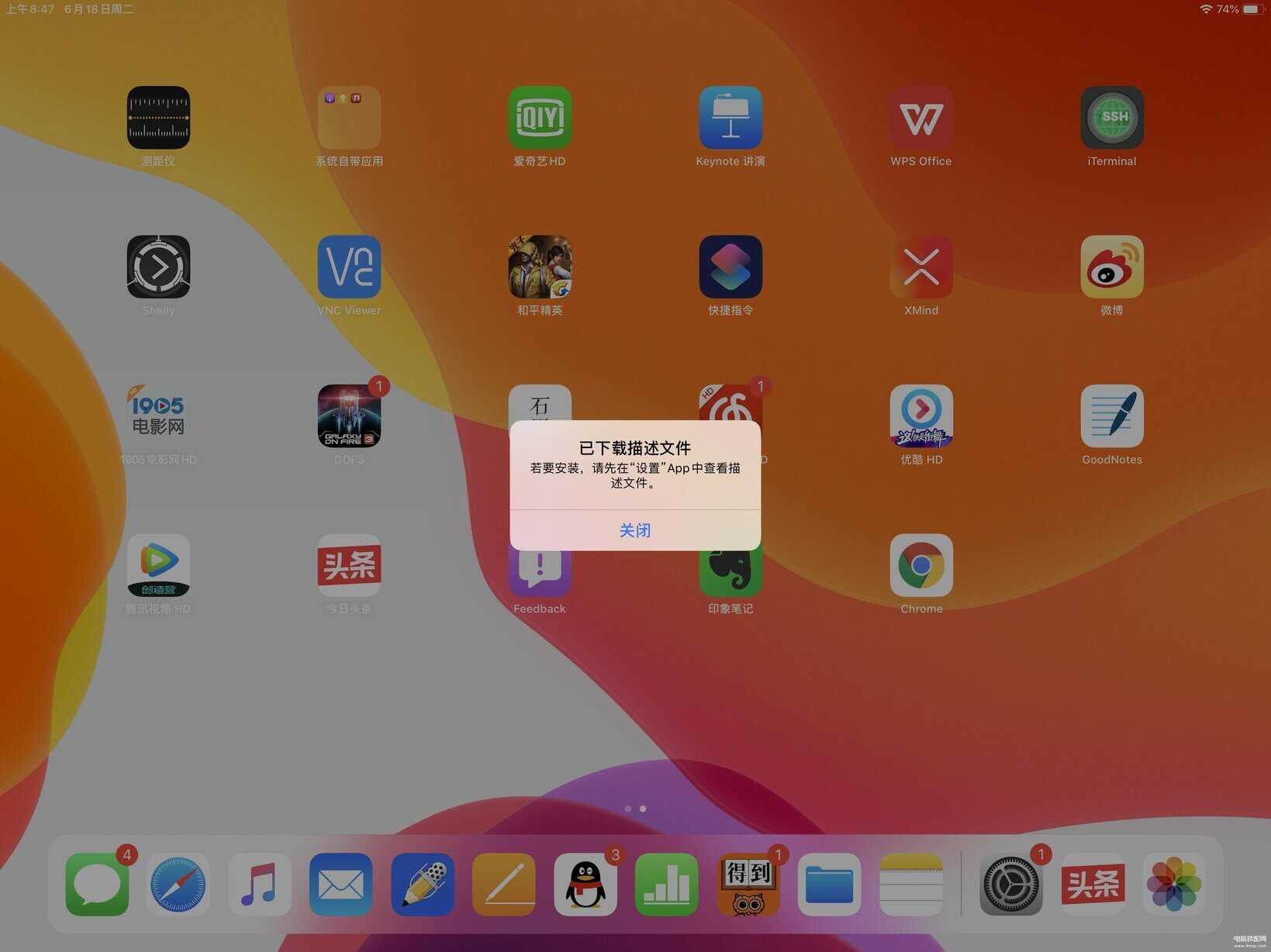
Task: Open the 微博 Weibo app
Action: 1112,267
